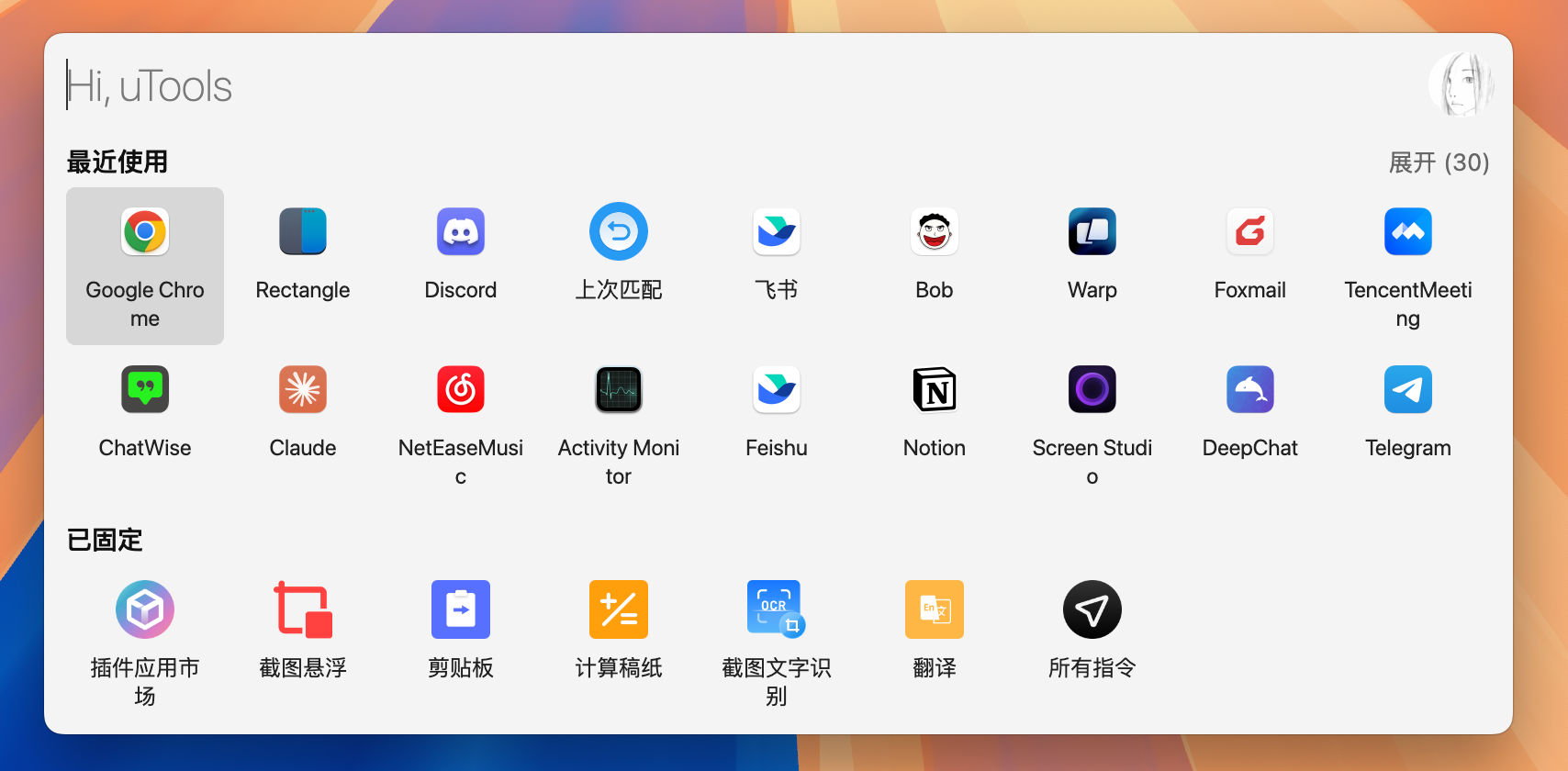
Task: Open 所有指令 all commands
Action: [x=1092, y=610]
